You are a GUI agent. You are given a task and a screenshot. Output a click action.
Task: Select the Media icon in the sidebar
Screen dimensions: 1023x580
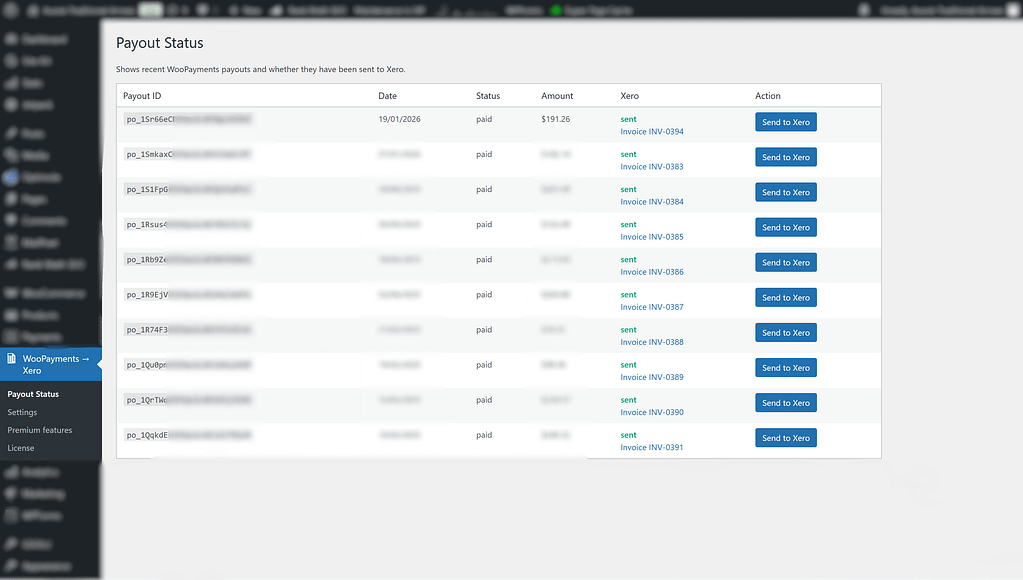11,155
